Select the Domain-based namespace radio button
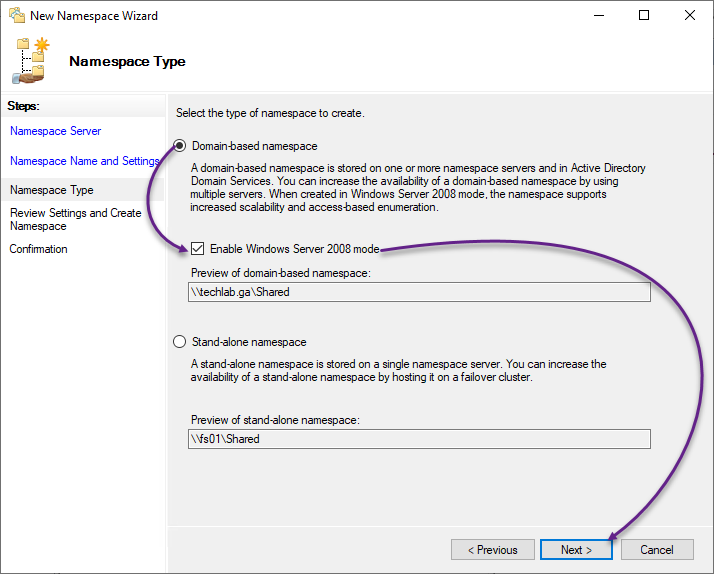714x574 pixels. (x=179, y=146)
